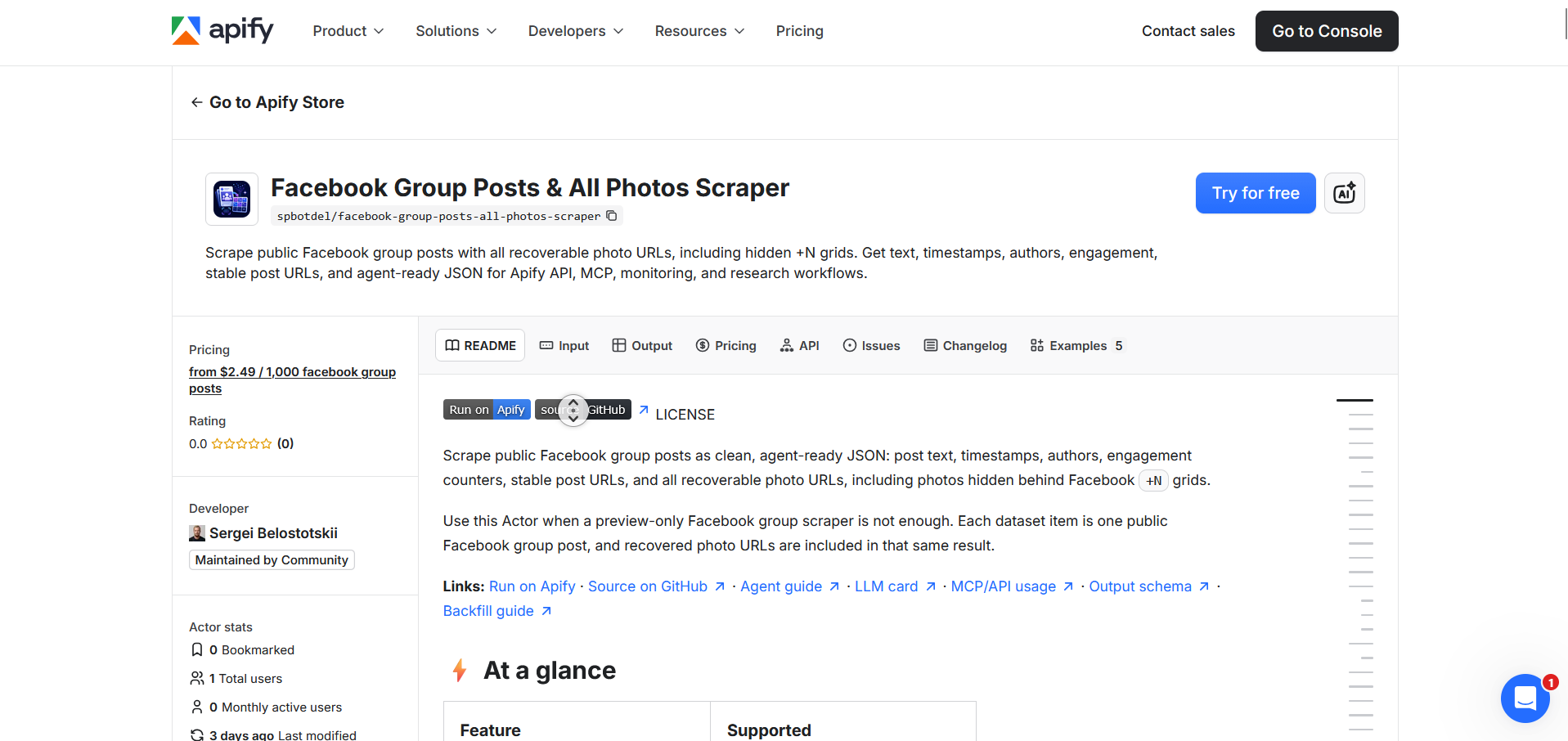Click the back arrow to Apify Store
Screen dimensions: 1568x741
[196, 102]
